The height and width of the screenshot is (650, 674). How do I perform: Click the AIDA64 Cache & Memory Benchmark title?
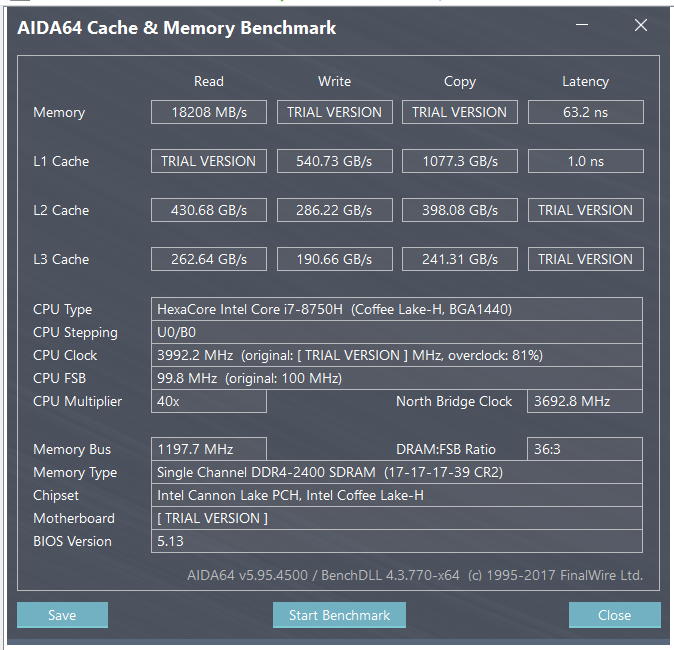point(177,28)
